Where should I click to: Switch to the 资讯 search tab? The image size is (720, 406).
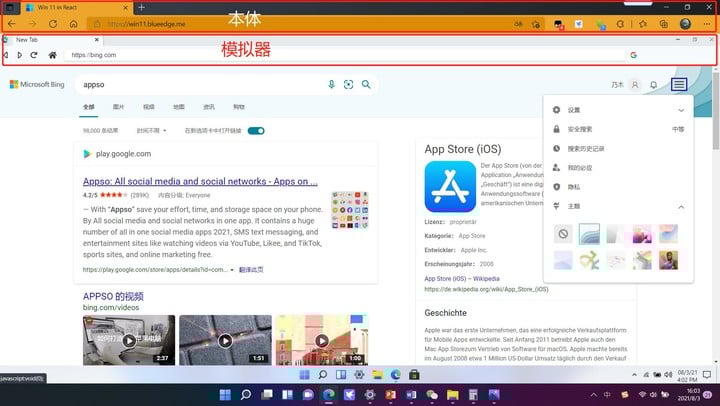pyautogui.click(x=209, y=107)
